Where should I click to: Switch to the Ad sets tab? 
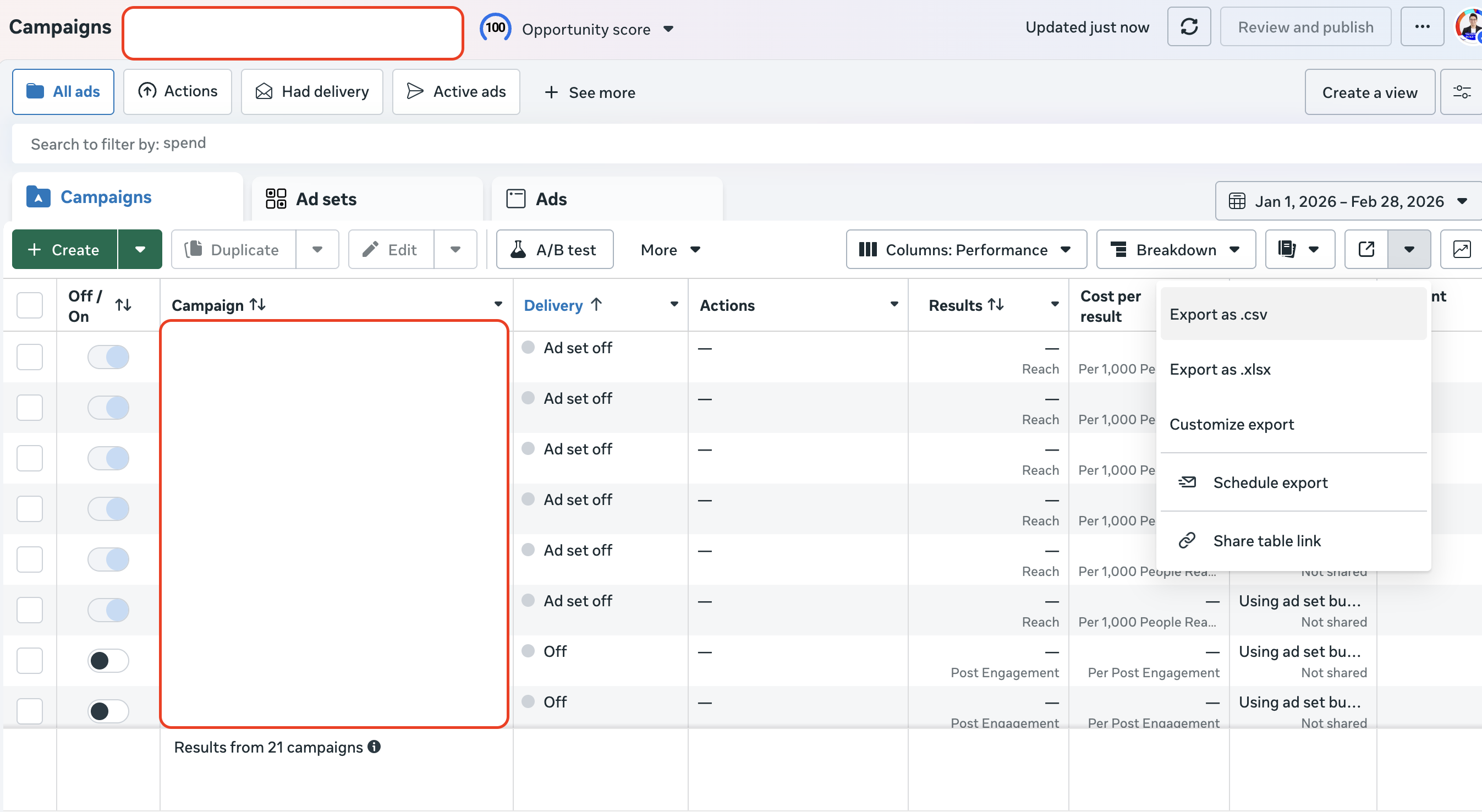coord(326,199)
